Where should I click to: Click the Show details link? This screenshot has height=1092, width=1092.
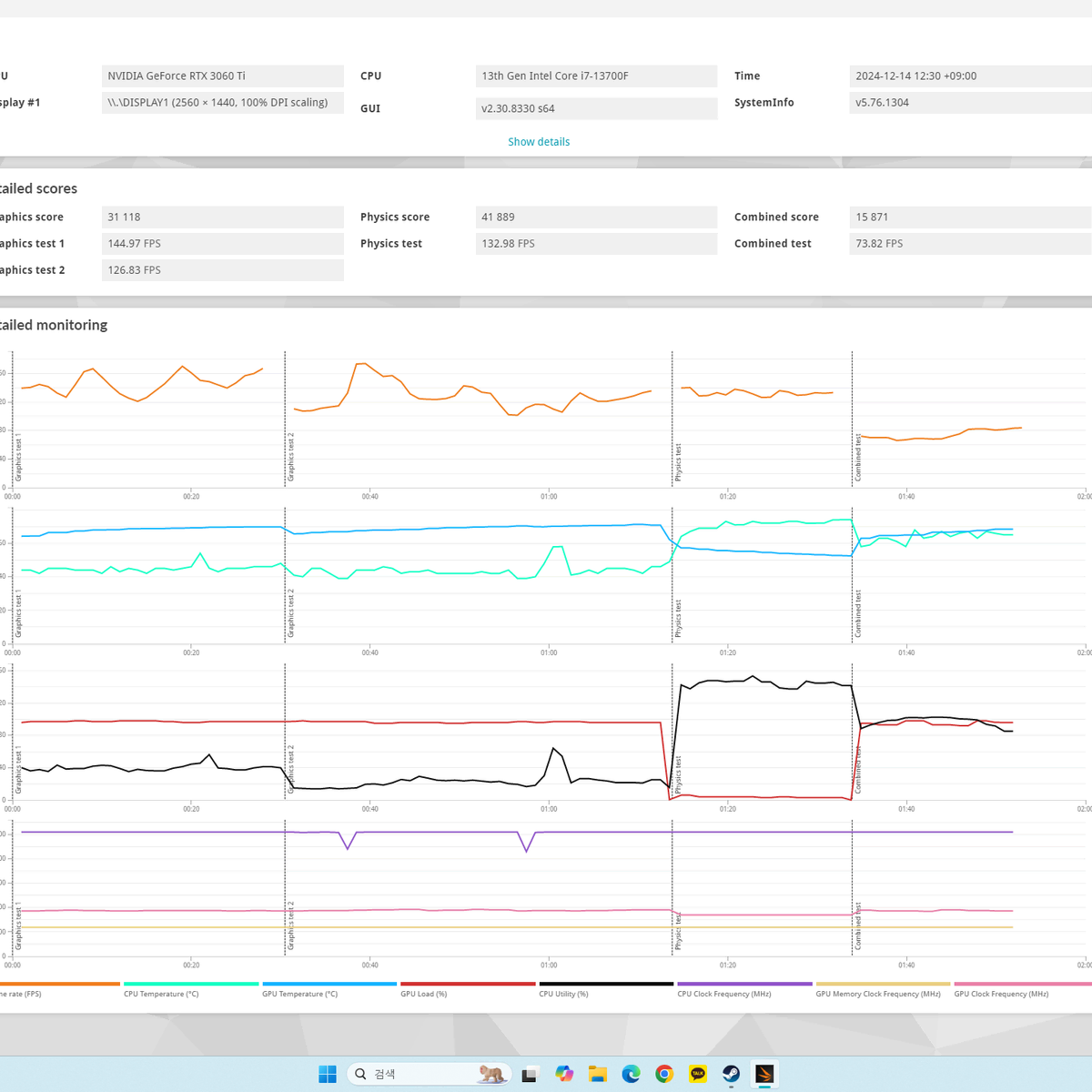tap(539, 142)
